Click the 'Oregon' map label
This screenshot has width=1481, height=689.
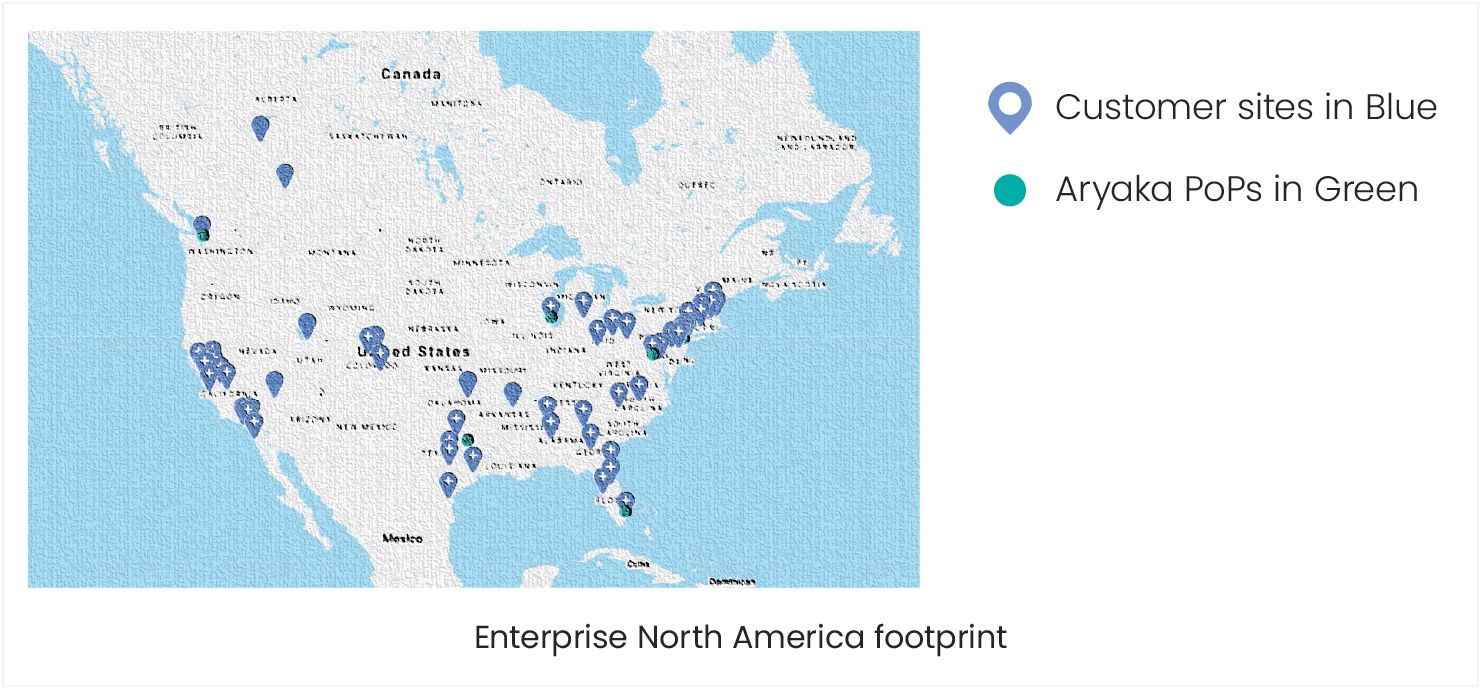point(220,297)
